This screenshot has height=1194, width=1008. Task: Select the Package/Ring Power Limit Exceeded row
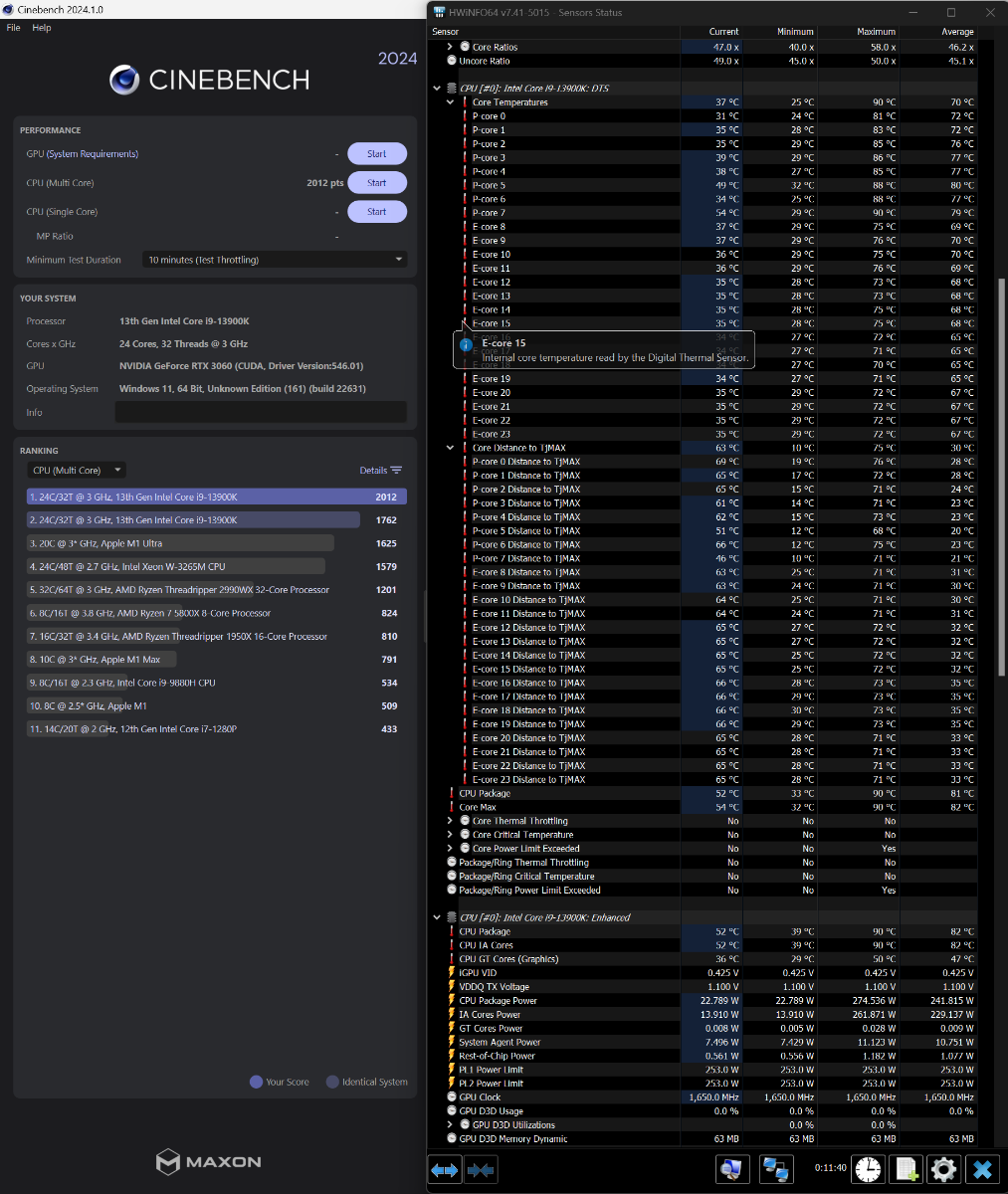705,891
